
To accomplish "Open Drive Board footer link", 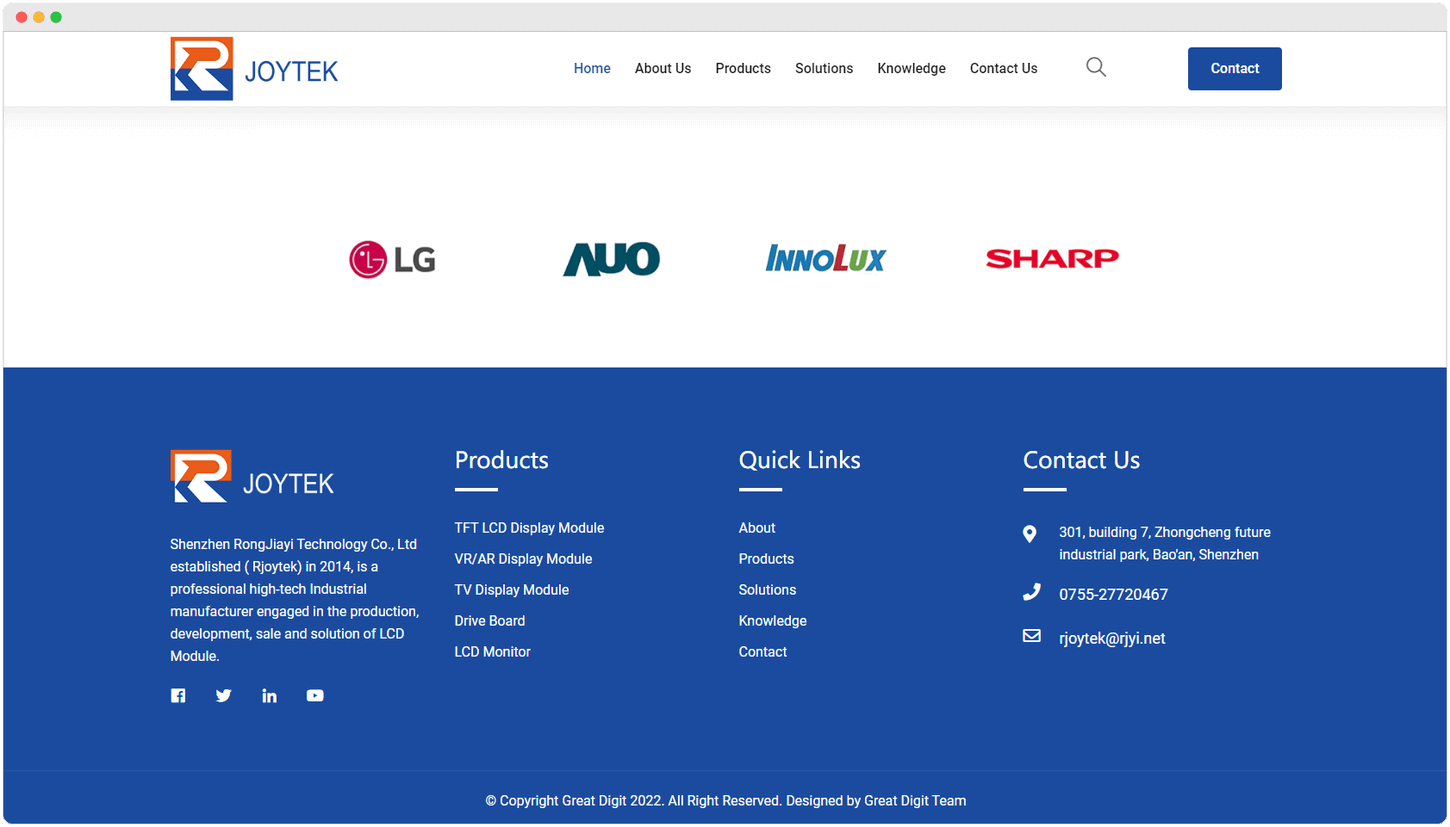I will coord(489,621).
